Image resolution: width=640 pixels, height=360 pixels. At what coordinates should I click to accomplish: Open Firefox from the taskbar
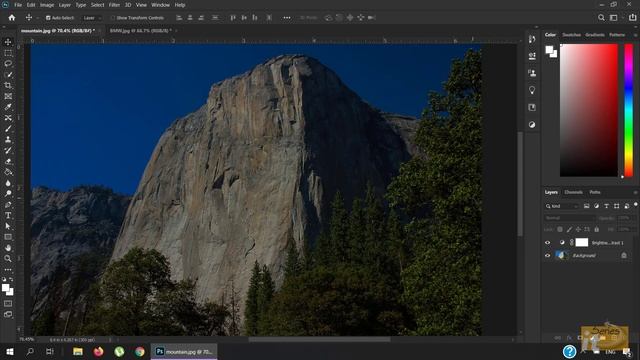(x=98, y=351)
